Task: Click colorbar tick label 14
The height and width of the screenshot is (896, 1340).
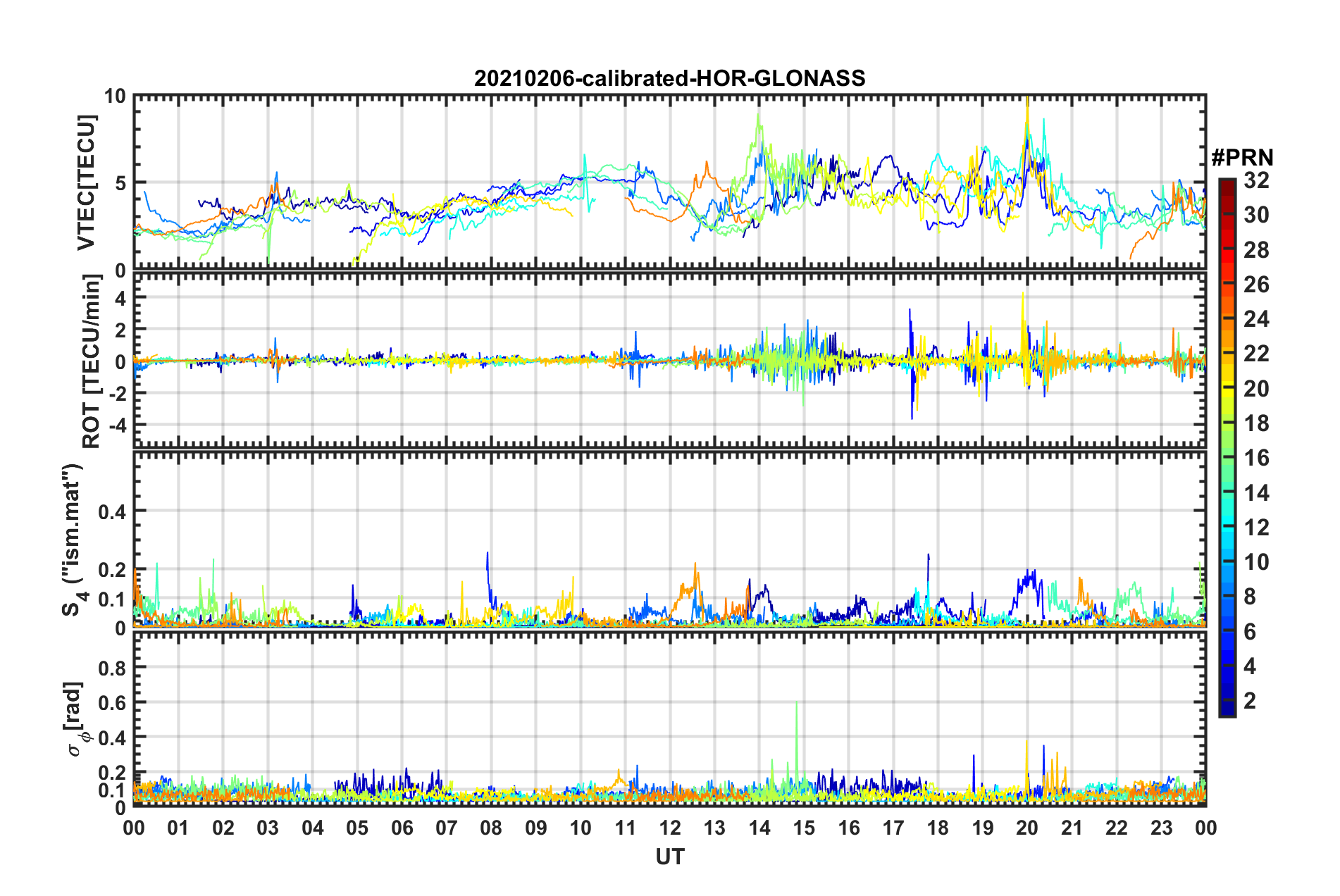Action: pos(1257,492)
